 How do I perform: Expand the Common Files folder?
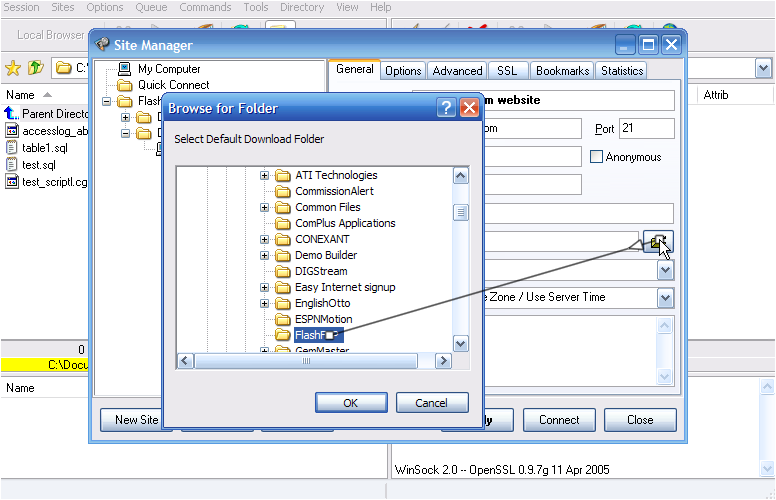coord(265,208)
